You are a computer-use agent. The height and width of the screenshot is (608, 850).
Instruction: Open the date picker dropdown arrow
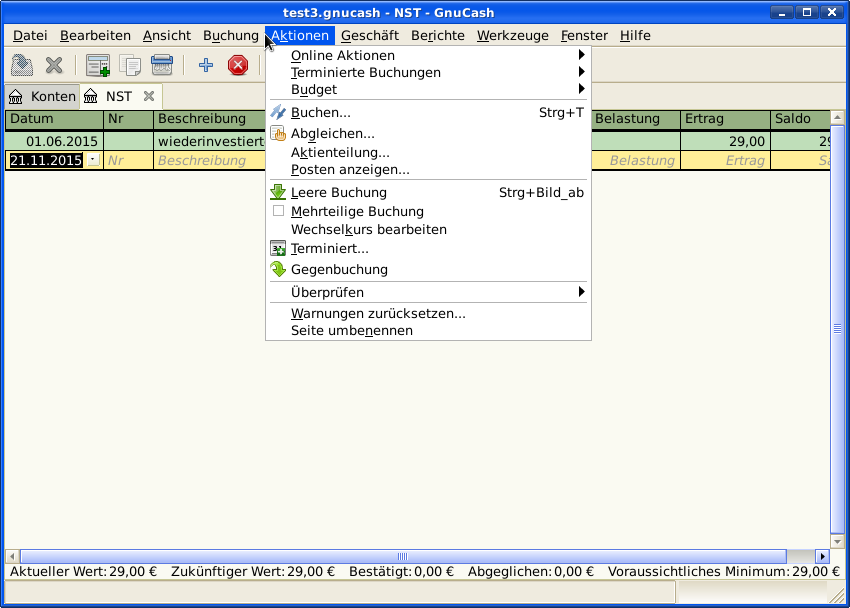tap(93, 160)
